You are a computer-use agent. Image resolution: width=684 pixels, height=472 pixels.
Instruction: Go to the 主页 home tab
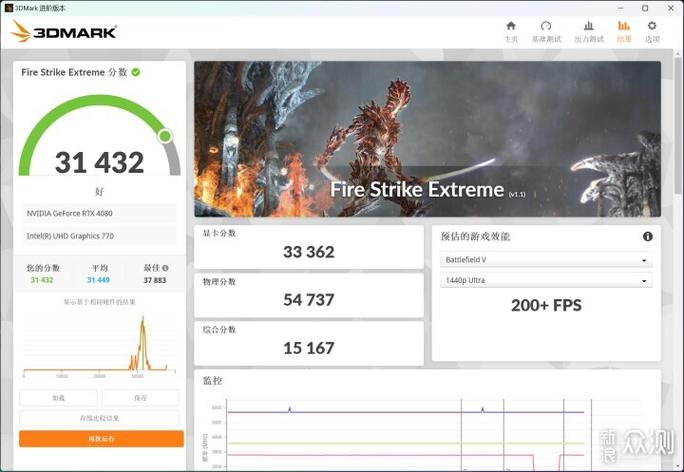pyautogui.click(x=511, y=32)
